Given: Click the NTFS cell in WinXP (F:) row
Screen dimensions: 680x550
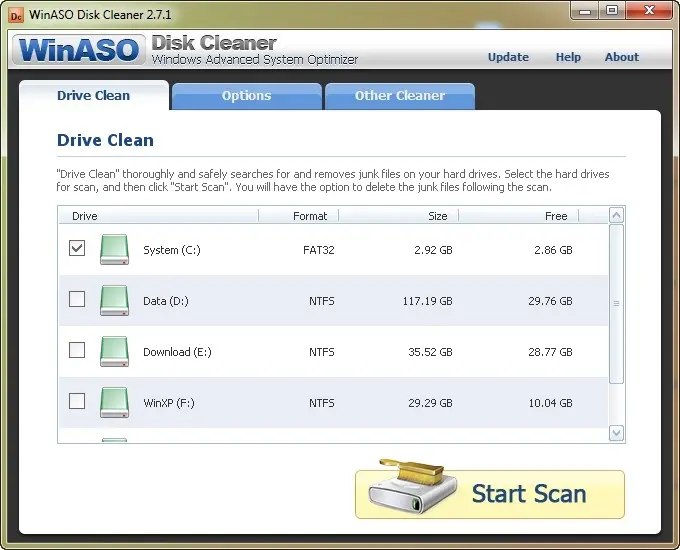Looking at the screenshot, I should coord(322,403).
